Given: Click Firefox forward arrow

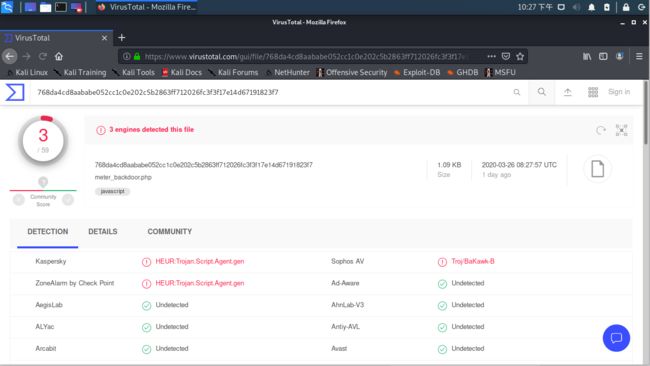Looking at the screenshot, I should pyautogui.click(x=27, y=56).
